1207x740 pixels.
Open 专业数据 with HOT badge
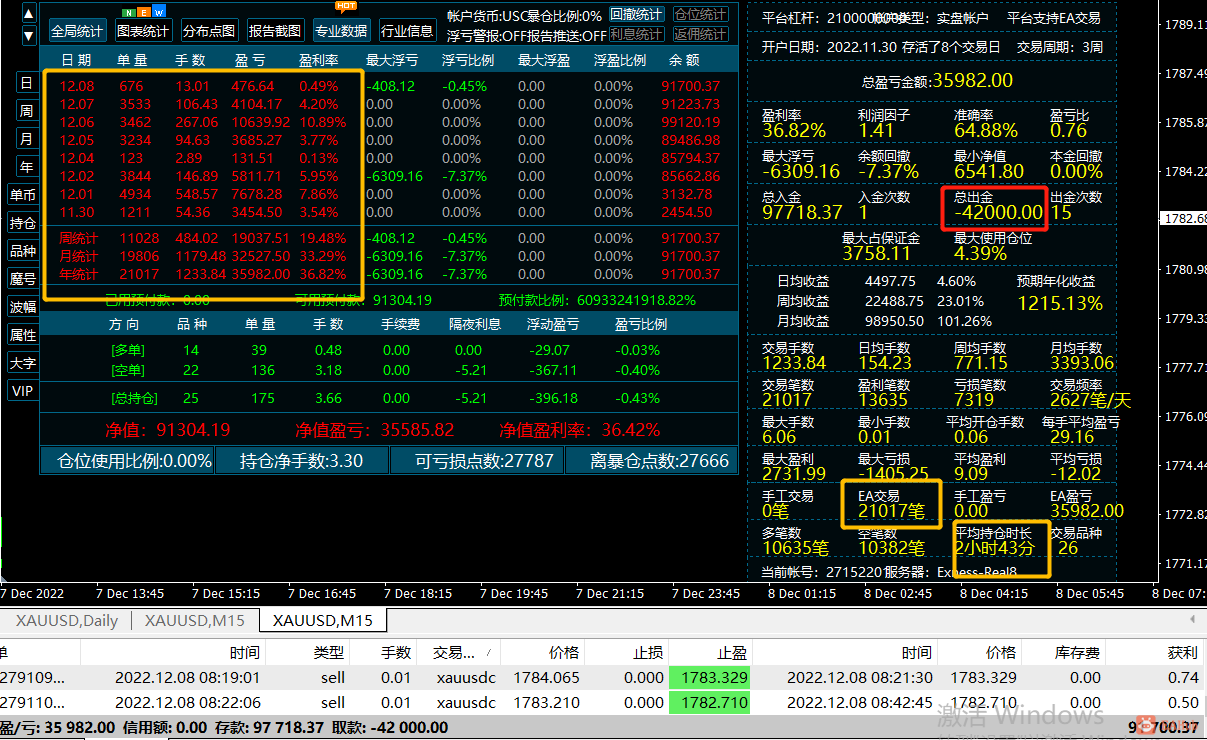point(341,31)
